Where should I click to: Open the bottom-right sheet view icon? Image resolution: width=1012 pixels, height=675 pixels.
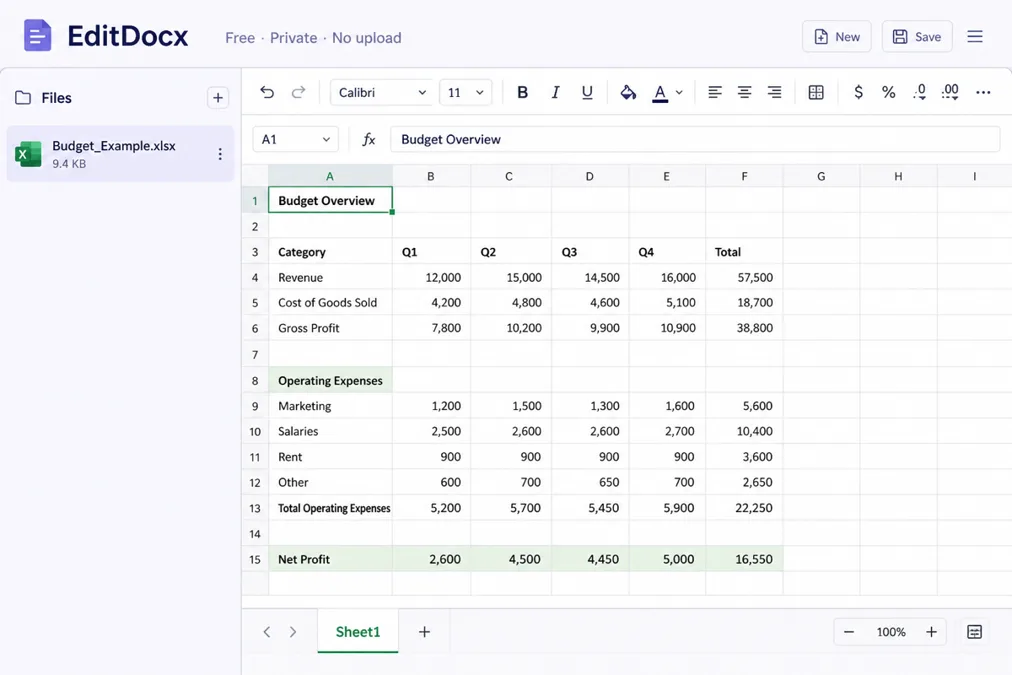[x=975, y=632]
